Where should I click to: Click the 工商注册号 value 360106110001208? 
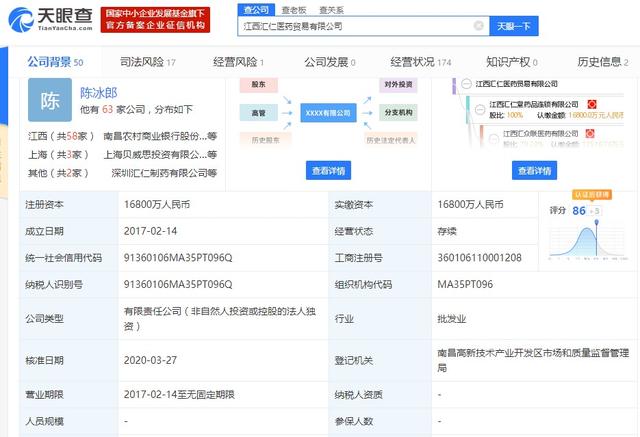(479, 258)
